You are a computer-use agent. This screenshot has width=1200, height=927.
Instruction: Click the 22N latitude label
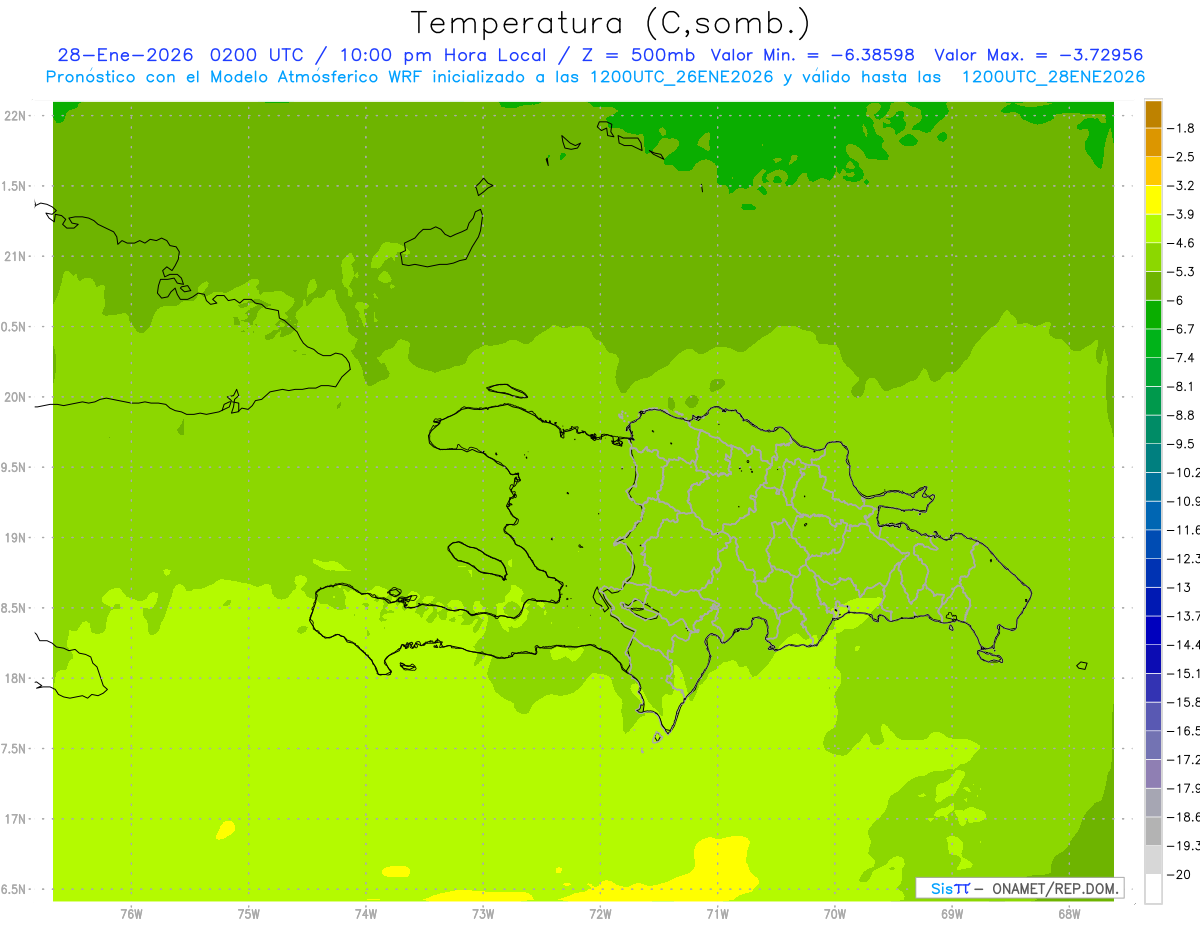(x=16, y=116)
